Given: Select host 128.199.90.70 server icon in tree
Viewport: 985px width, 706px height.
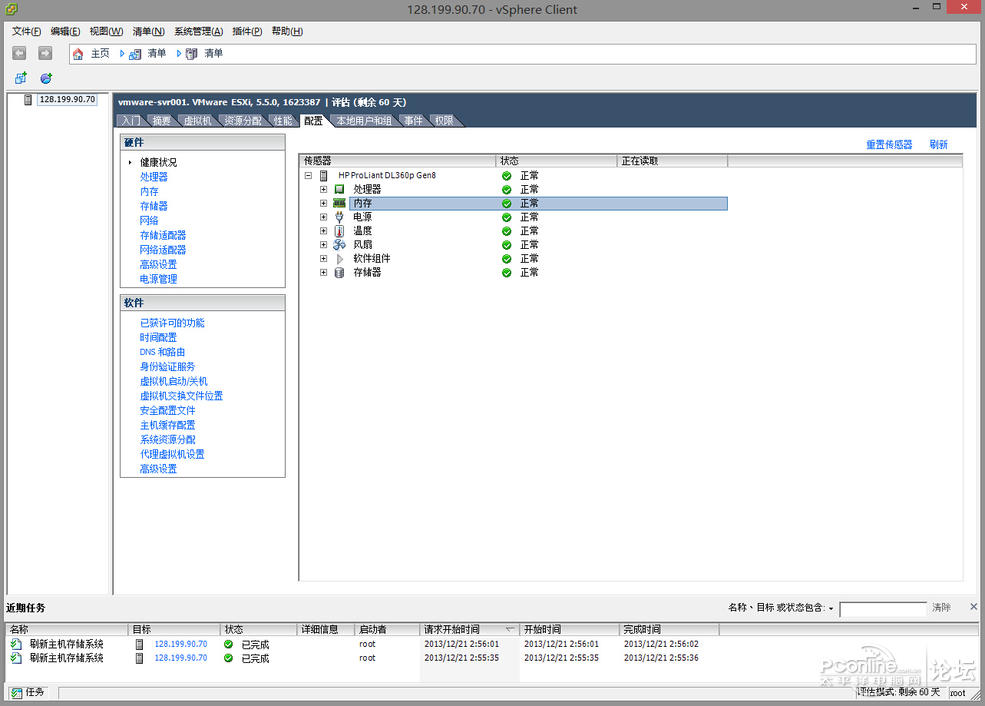Looking at the screenshot, I should click(x=28, y=99).
